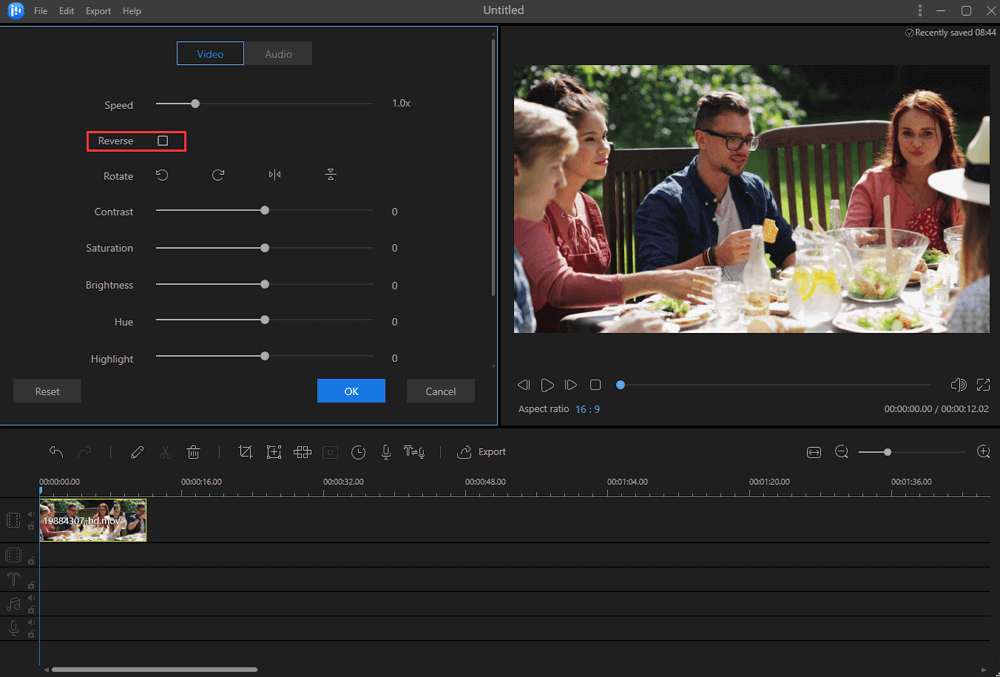1000x677 pixels.
Task: Open the duration clock tool
Action: (358, 452)
